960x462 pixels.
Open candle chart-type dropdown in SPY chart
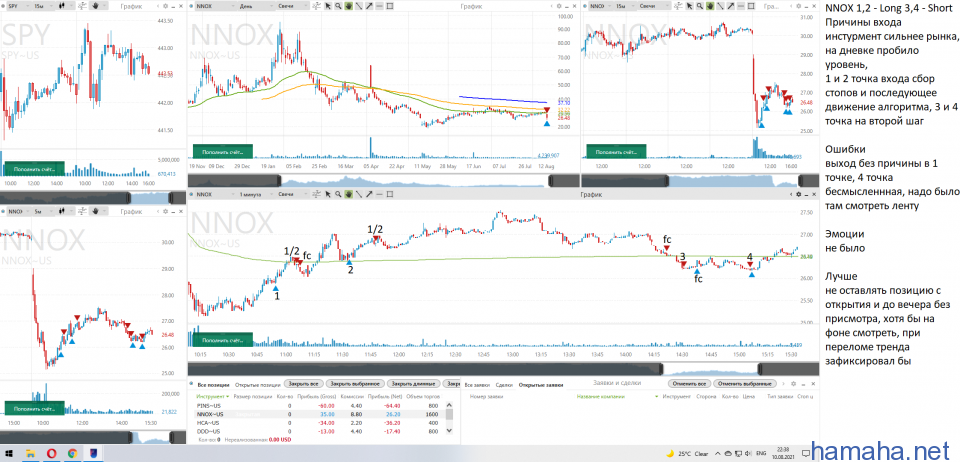(66, 6)
